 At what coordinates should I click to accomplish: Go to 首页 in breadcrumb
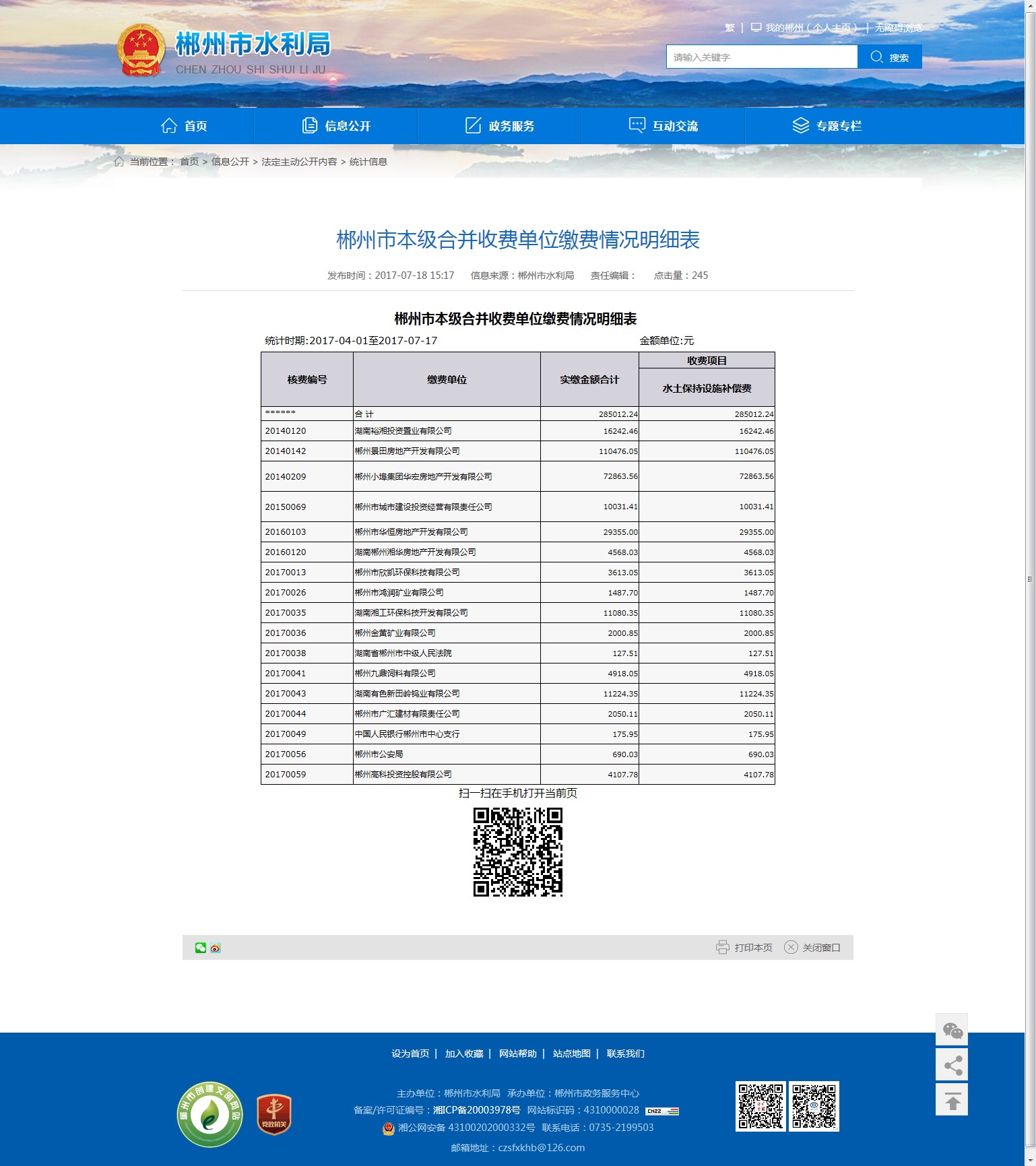click(189, 162)
